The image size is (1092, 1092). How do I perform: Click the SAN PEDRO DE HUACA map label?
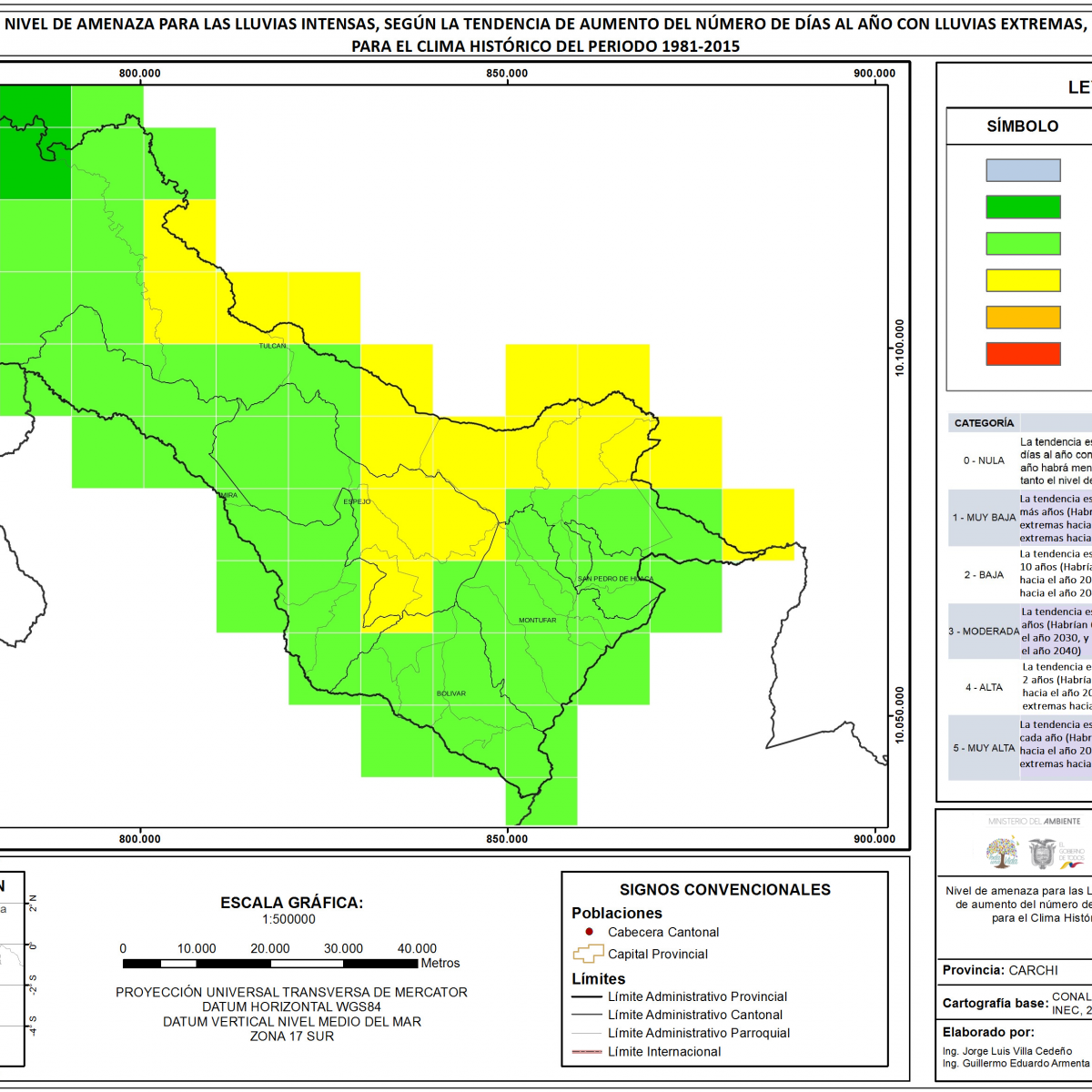click(x=616, y=579)
